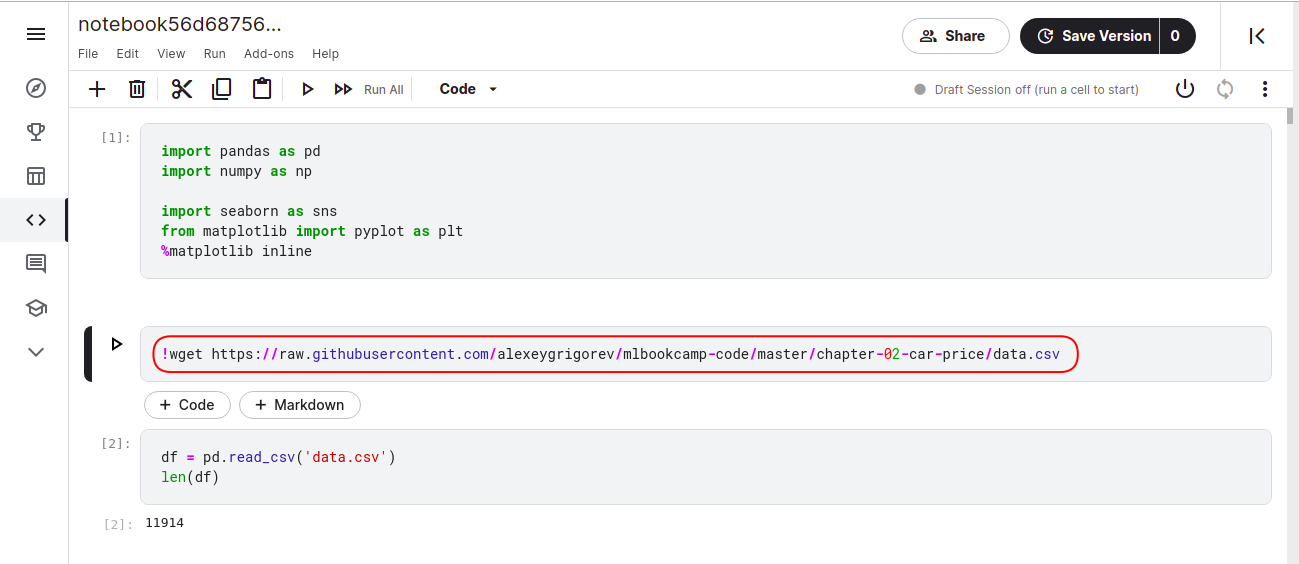Open the Run menu

point(214,54)
